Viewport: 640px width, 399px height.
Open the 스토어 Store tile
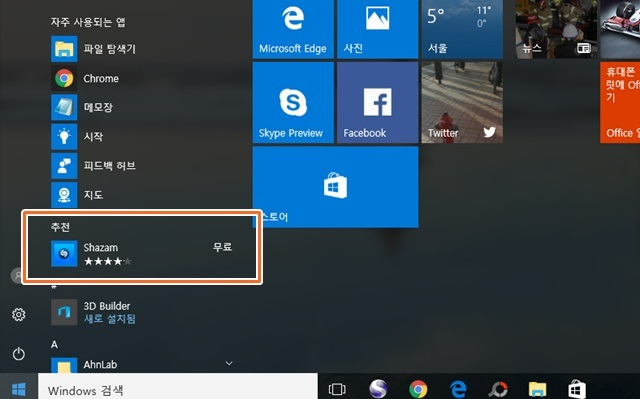click(x=336, y=187)
